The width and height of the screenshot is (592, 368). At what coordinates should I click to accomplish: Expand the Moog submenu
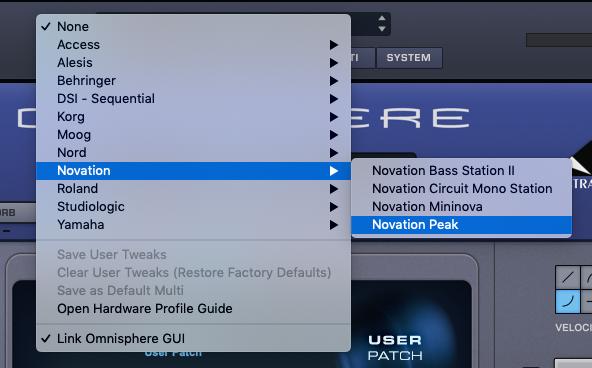pos(193,135)
